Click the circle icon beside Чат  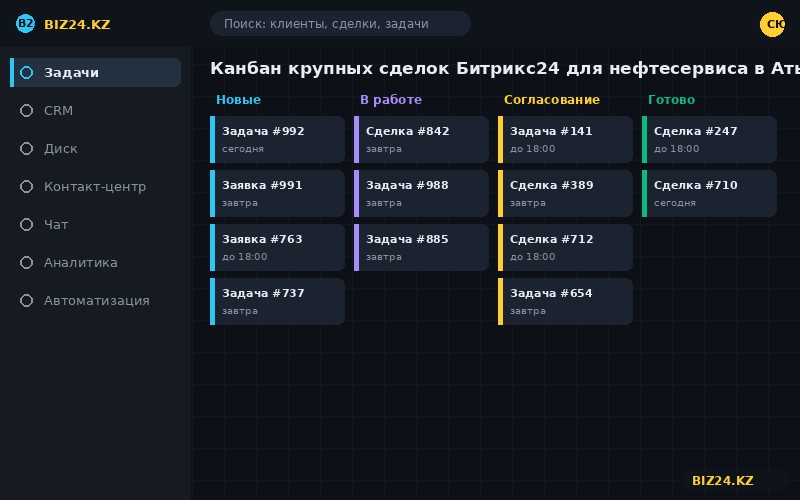click(27, 224)
